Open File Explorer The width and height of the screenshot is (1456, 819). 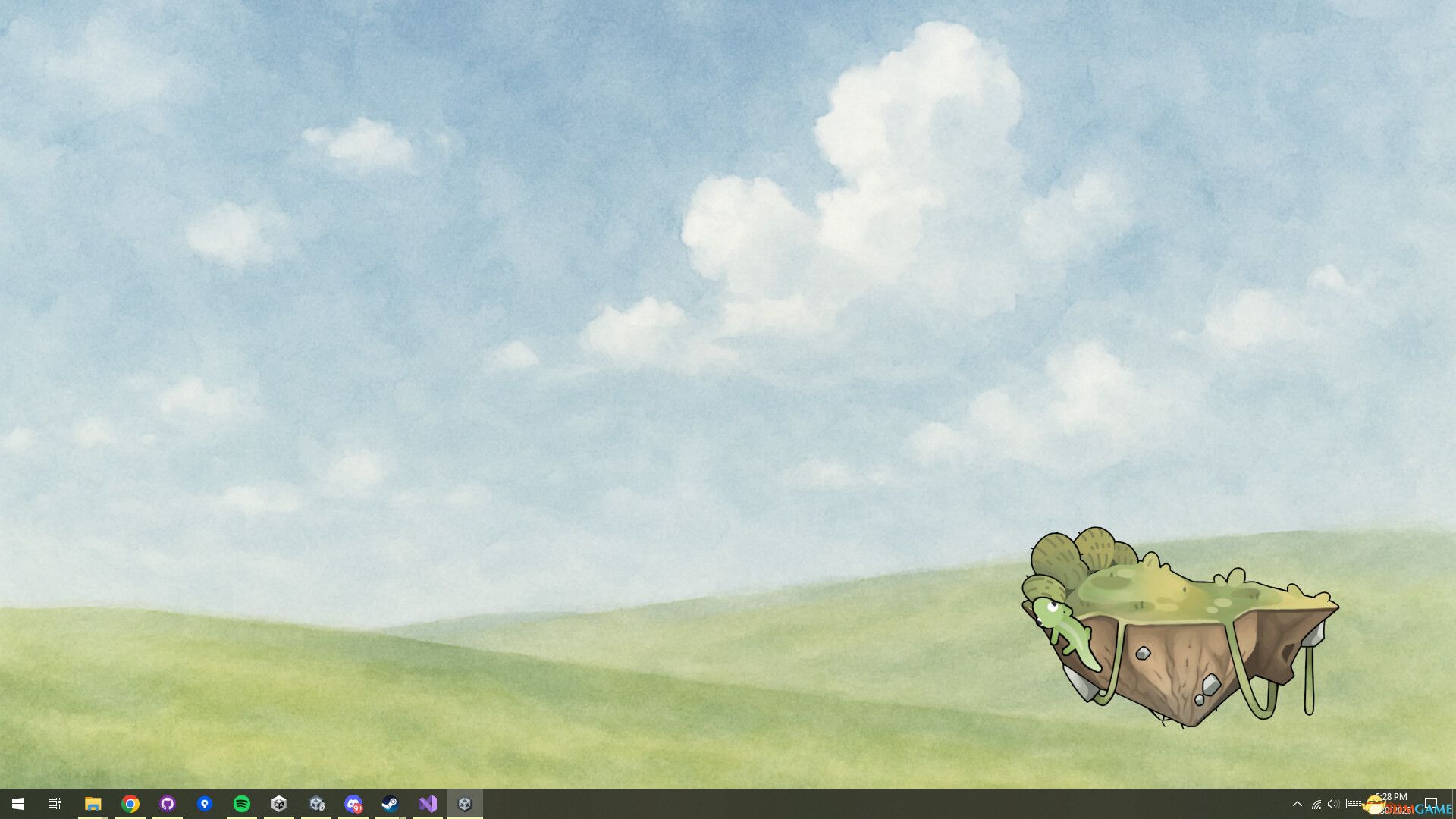click(x=93, y=803)
